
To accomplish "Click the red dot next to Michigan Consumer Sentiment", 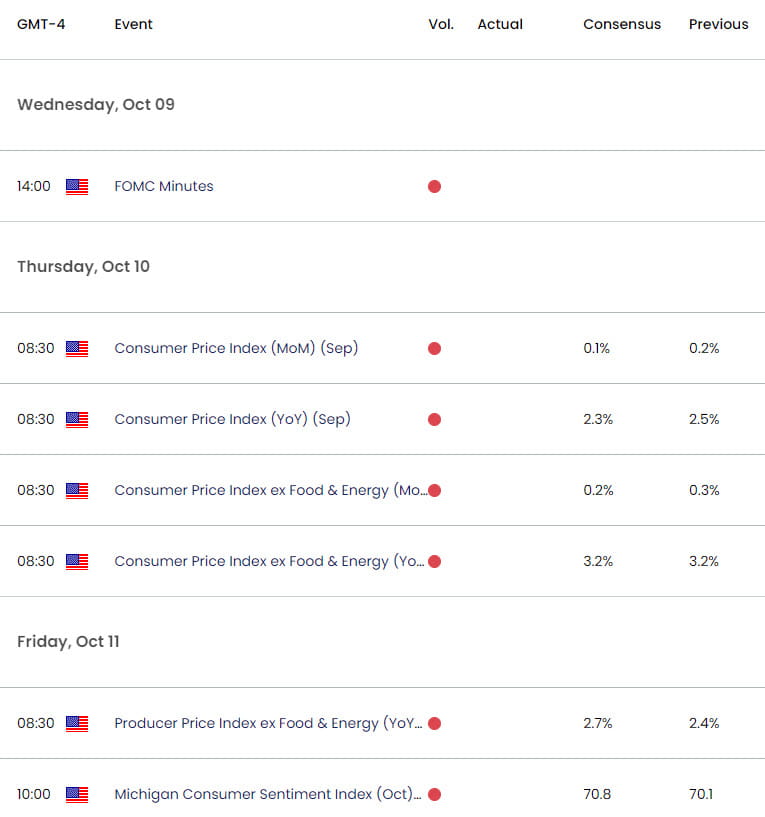I will (x=434, y=794).
